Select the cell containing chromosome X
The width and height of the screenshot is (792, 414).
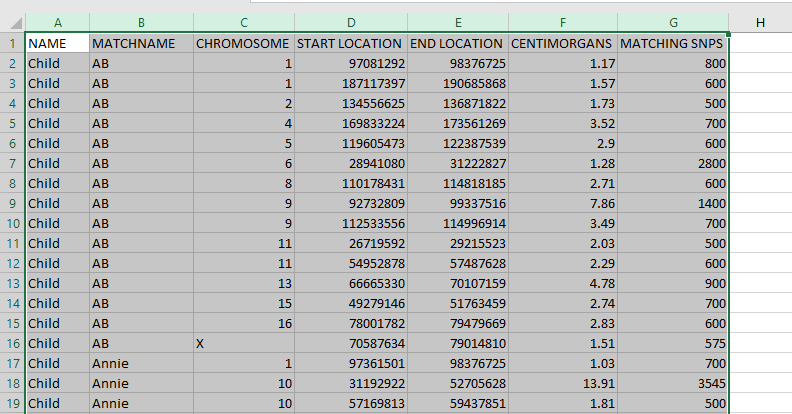243,343
